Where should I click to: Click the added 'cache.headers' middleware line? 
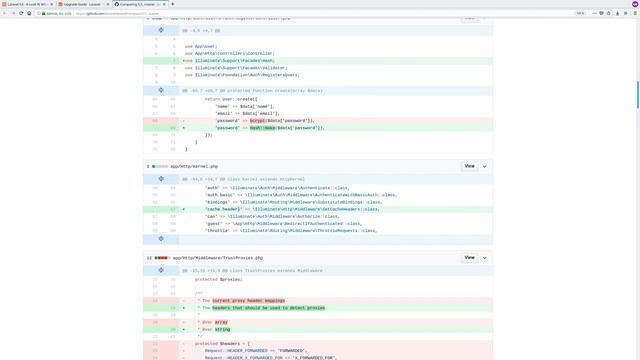pos(318,209)
